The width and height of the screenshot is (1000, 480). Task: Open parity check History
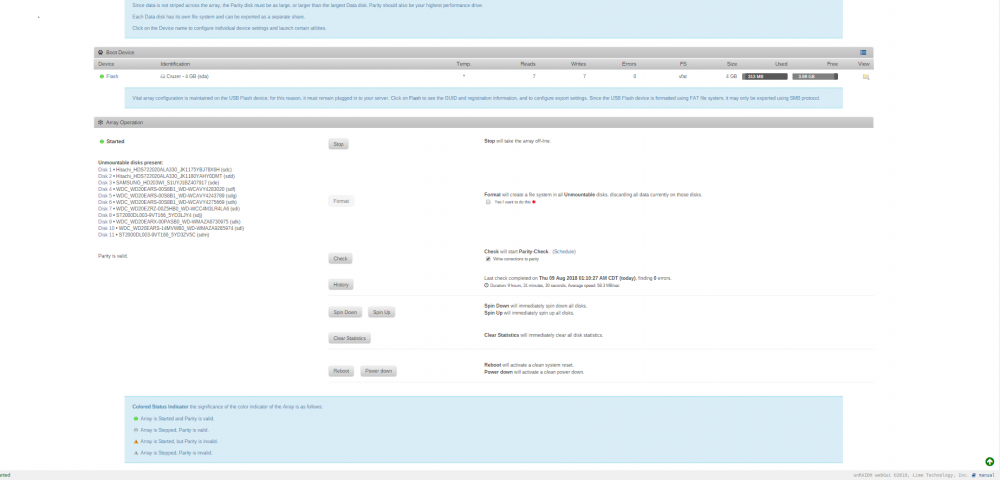pyautogui.click(x=341, y=285)
